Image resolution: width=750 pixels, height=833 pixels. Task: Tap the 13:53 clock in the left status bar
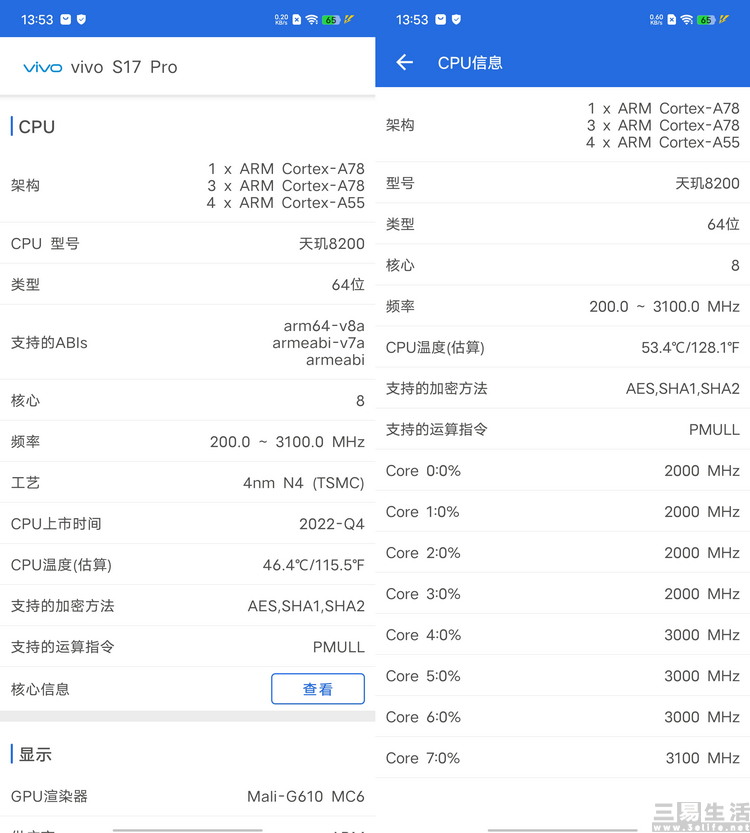(37, 20)
